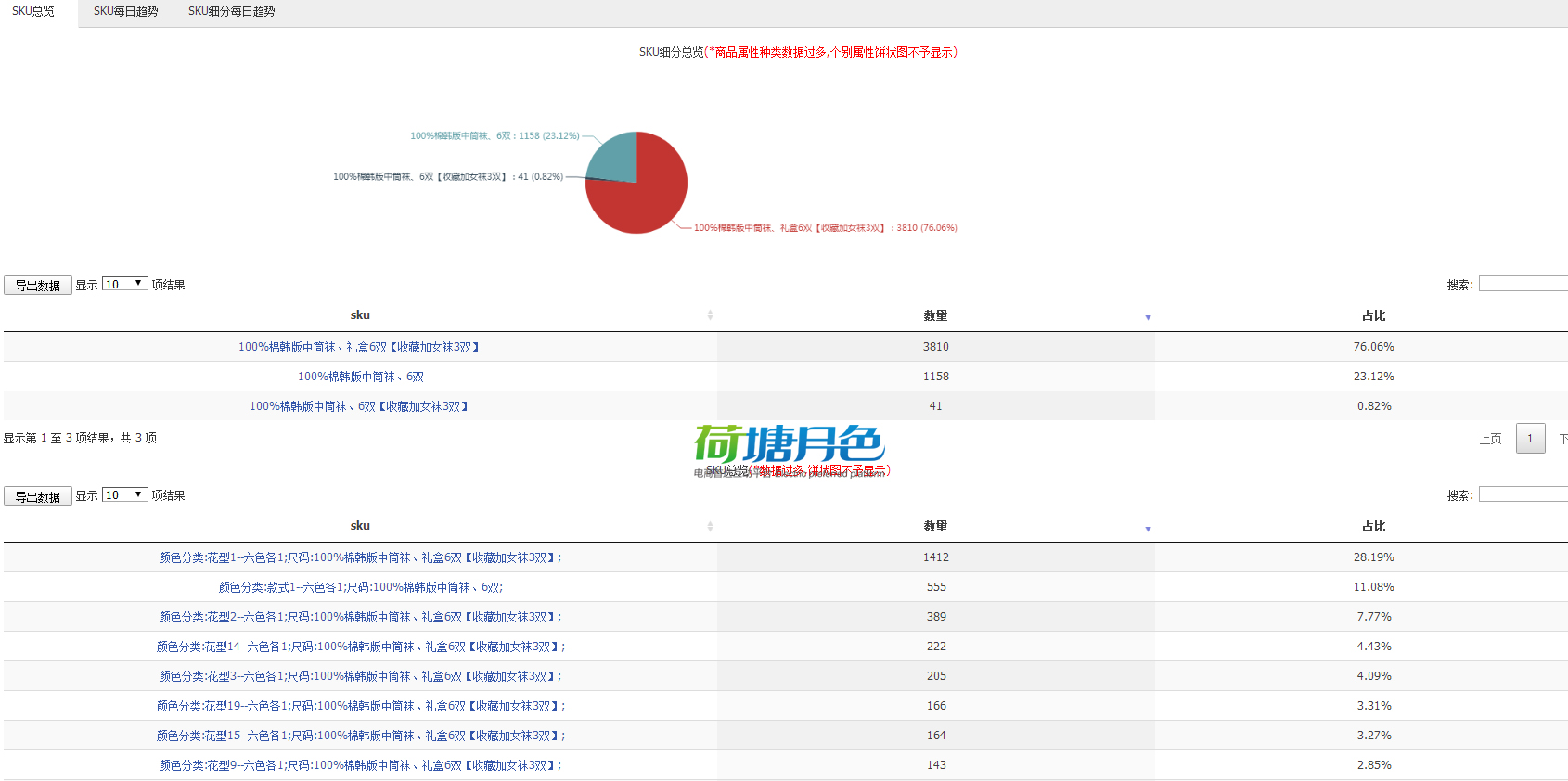
Task: Click the second 导出数据 export button
Action: point(38,497)
